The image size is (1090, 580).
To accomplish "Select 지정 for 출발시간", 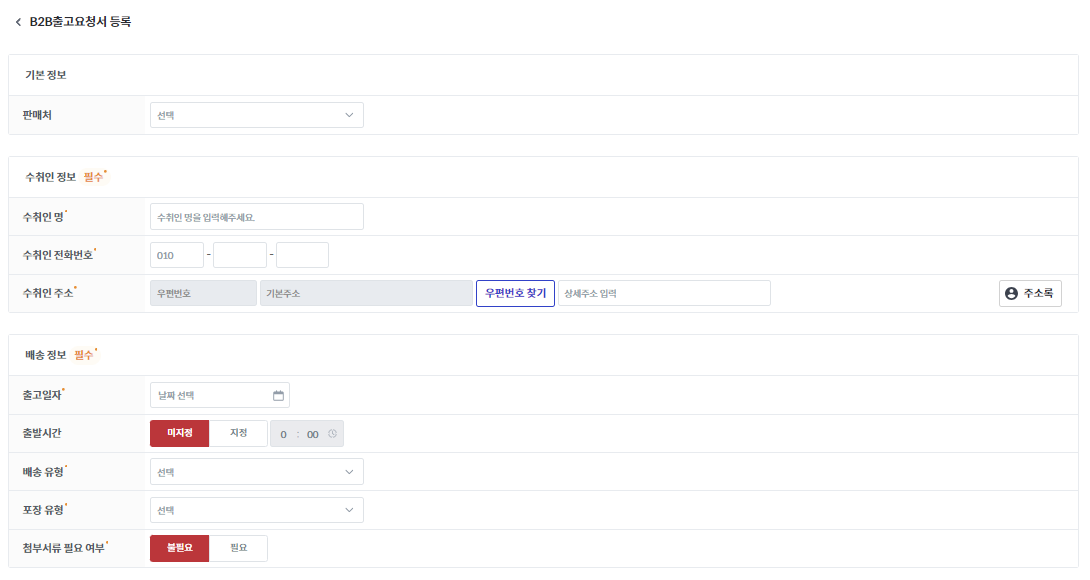I will (x=238, y=433).
